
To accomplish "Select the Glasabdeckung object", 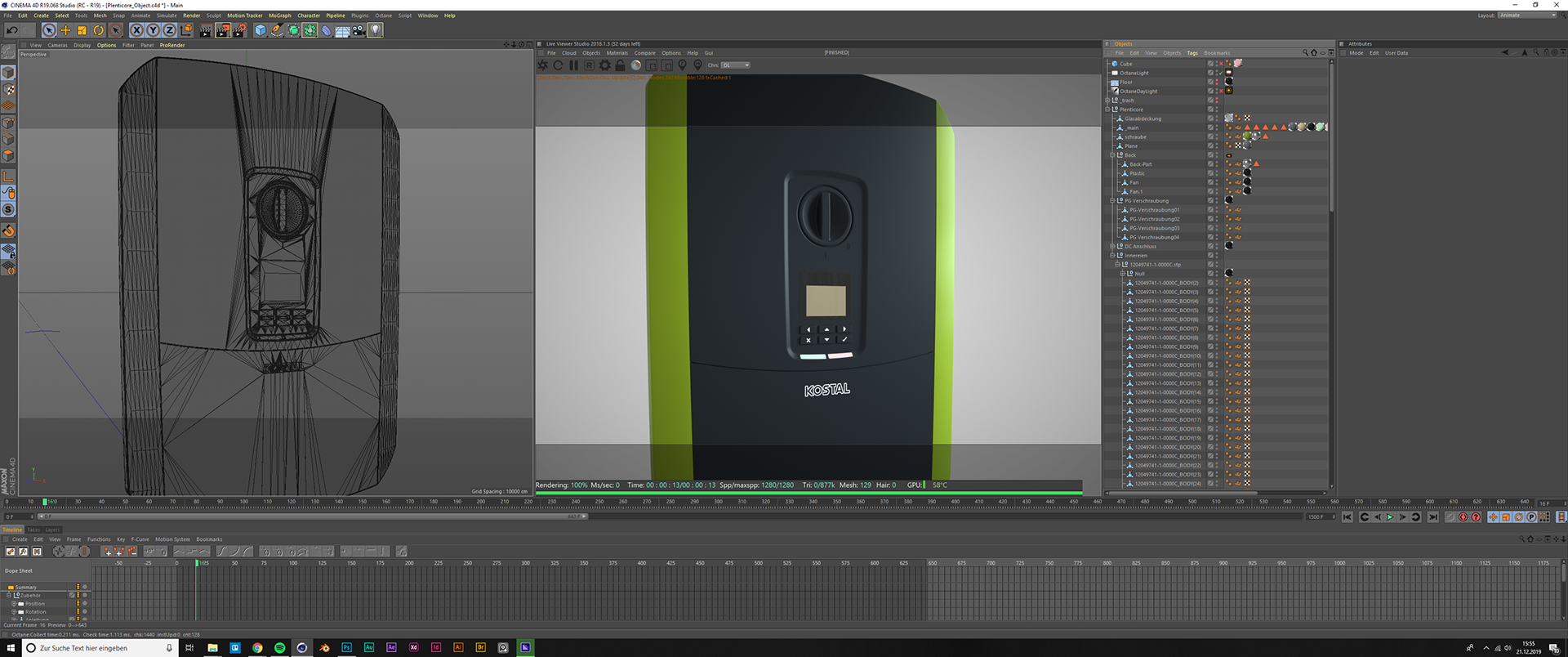I will pos(1143,118).
